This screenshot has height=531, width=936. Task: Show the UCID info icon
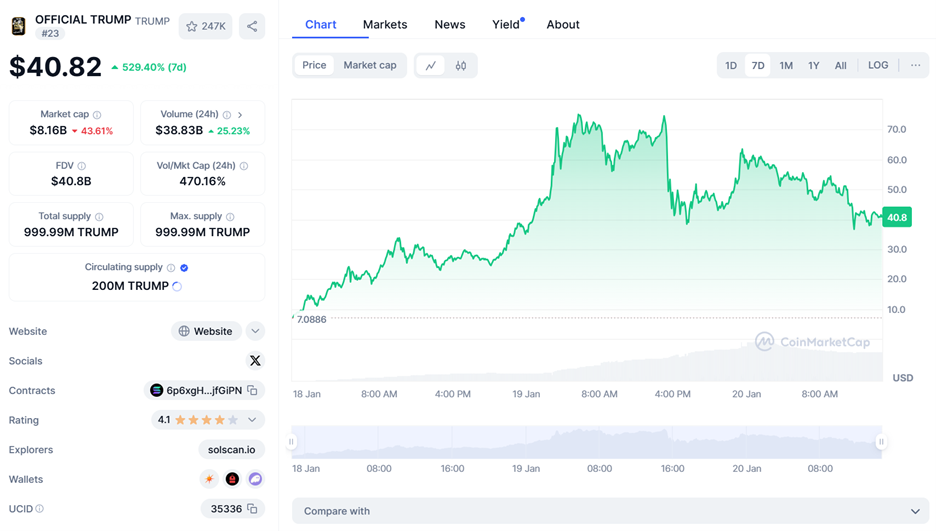point(39,509)
